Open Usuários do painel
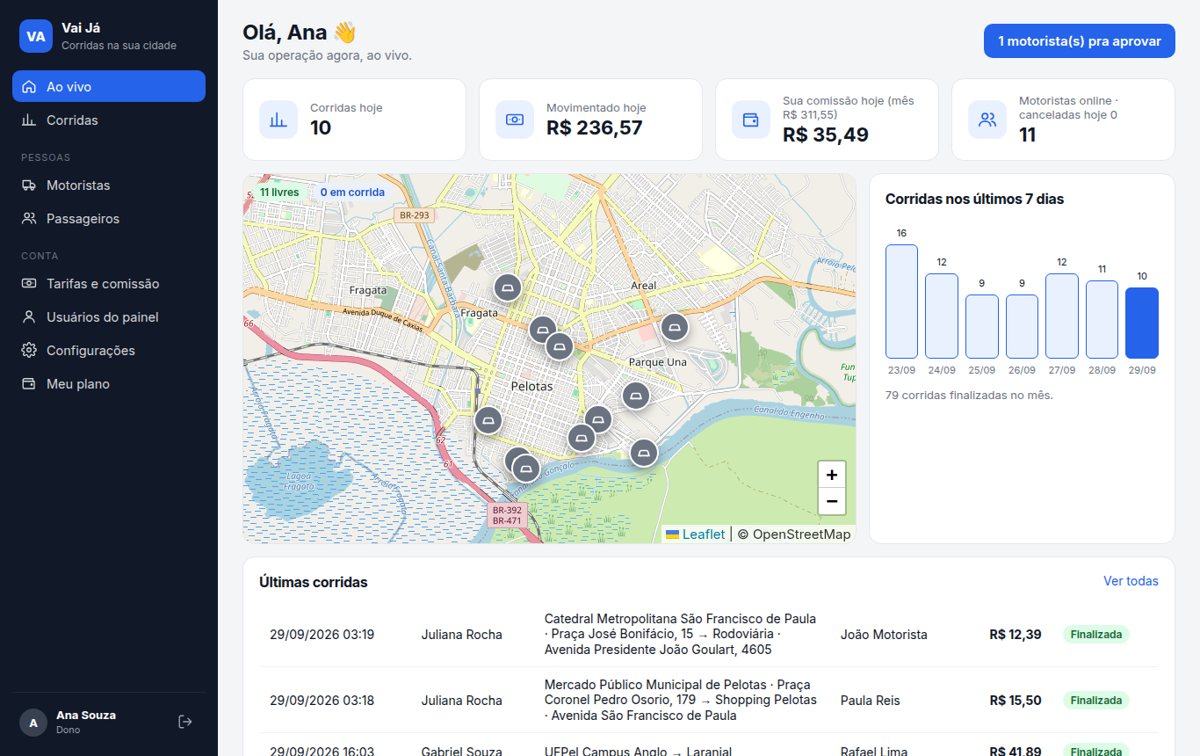This screenshot has width=1200, height=756. click(x=109, y=317)
